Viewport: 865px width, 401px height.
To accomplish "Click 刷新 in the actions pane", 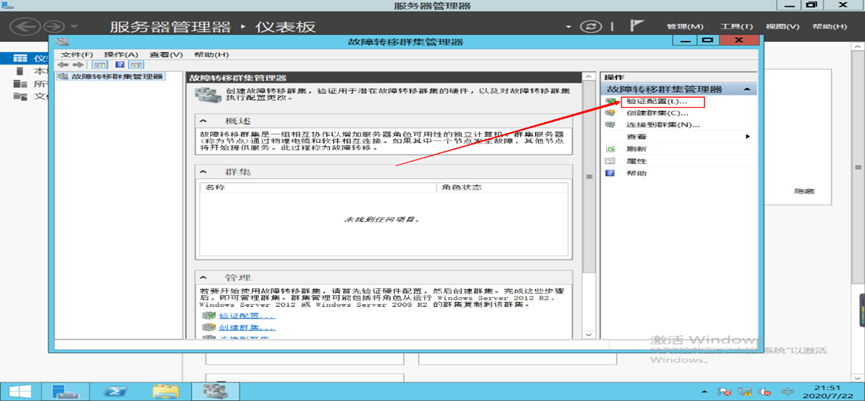I will [x=637, y=149].
